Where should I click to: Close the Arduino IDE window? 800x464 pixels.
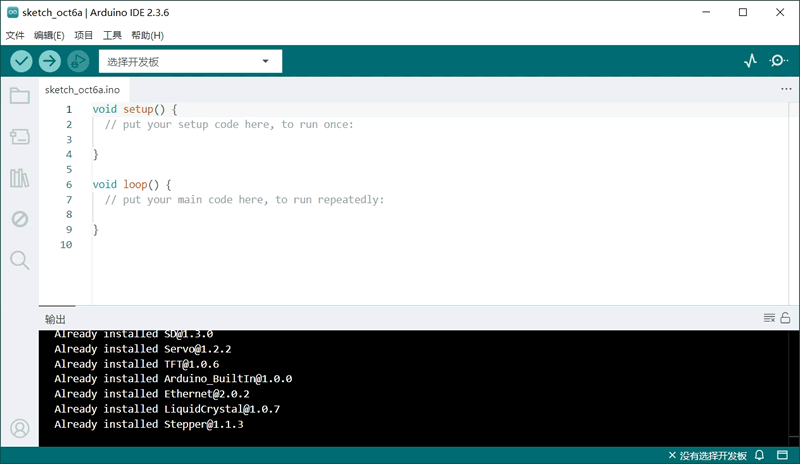(780, 12)
